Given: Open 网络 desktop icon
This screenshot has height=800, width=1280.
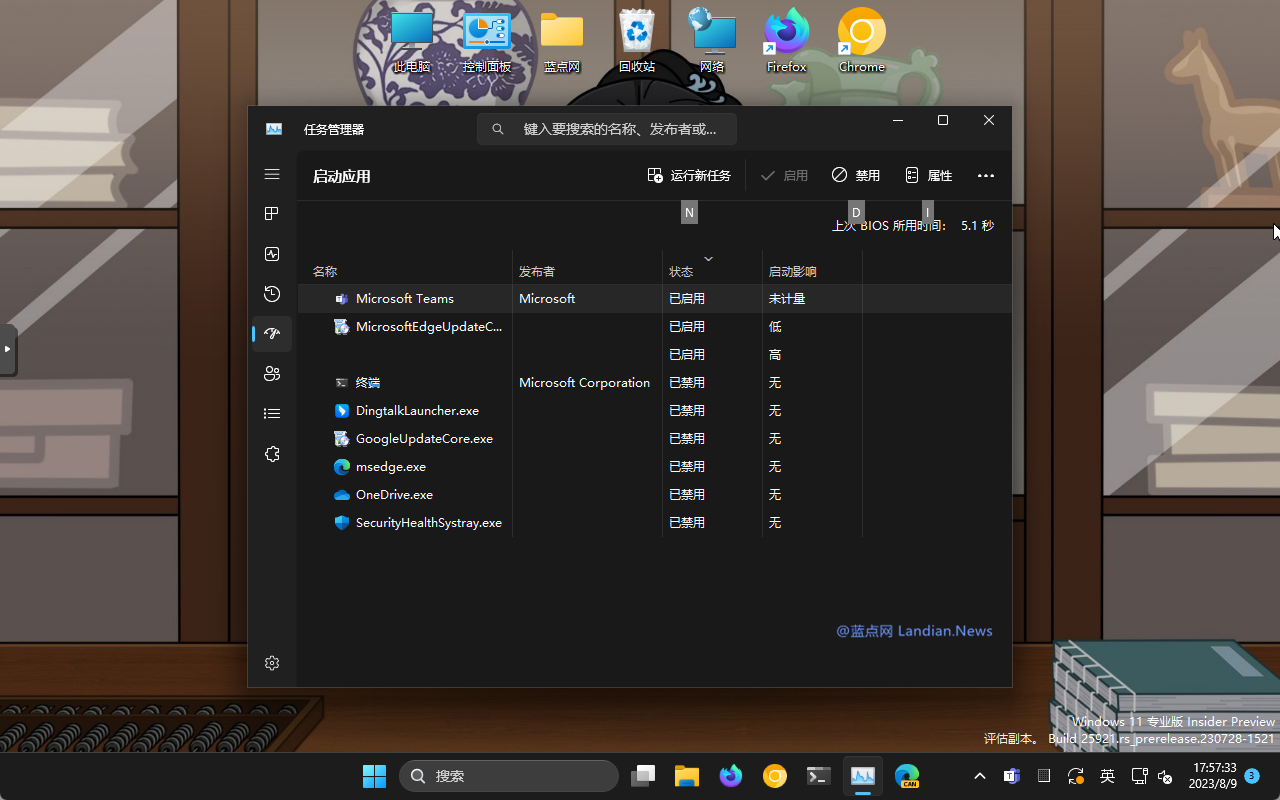Looking at the screenshot, I should click(712, 42).
